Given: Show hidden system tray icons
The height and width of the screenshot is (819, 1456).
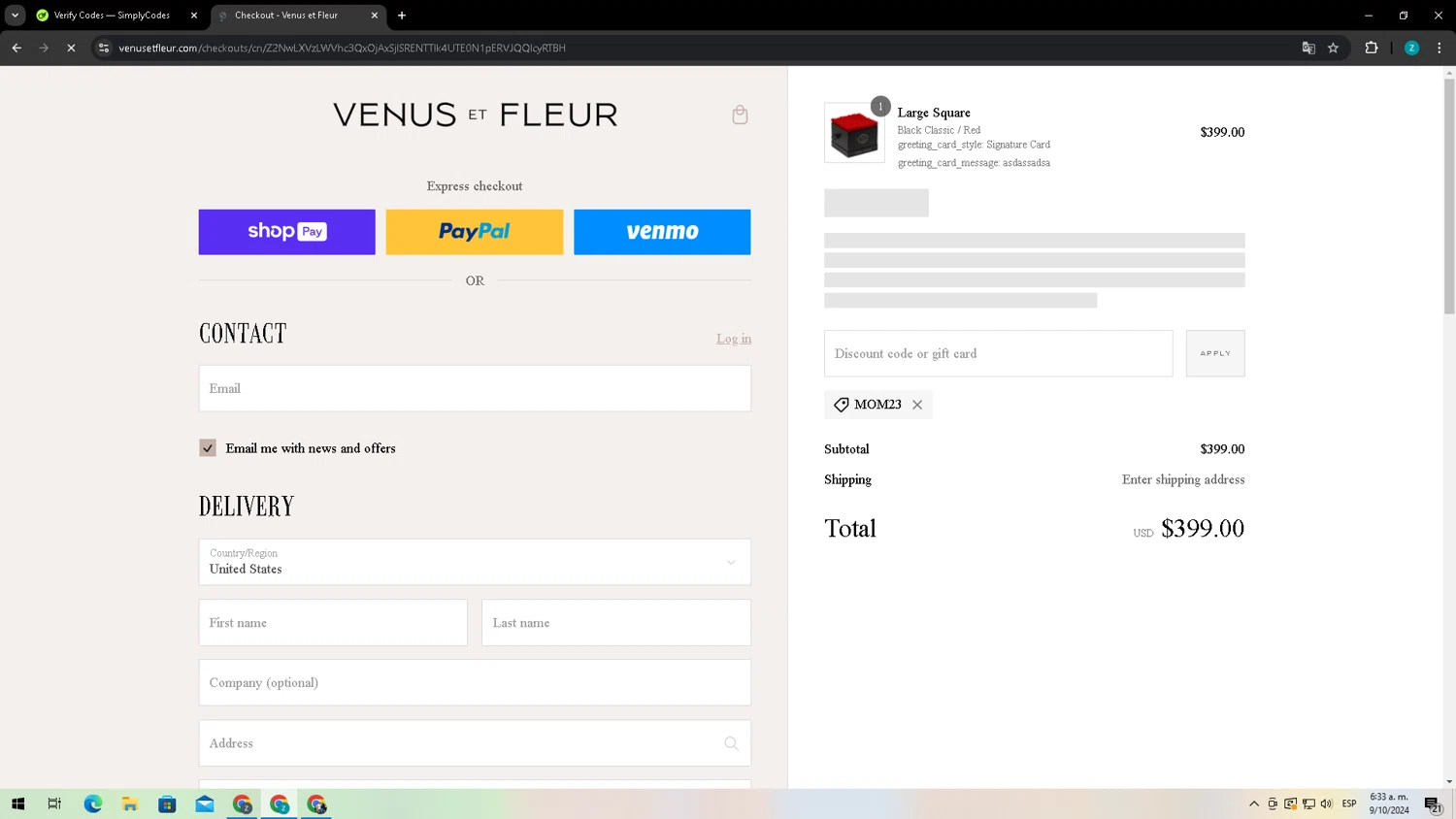Looking at the screenshot, I should pyautogui.click(x=1254, y=803).
